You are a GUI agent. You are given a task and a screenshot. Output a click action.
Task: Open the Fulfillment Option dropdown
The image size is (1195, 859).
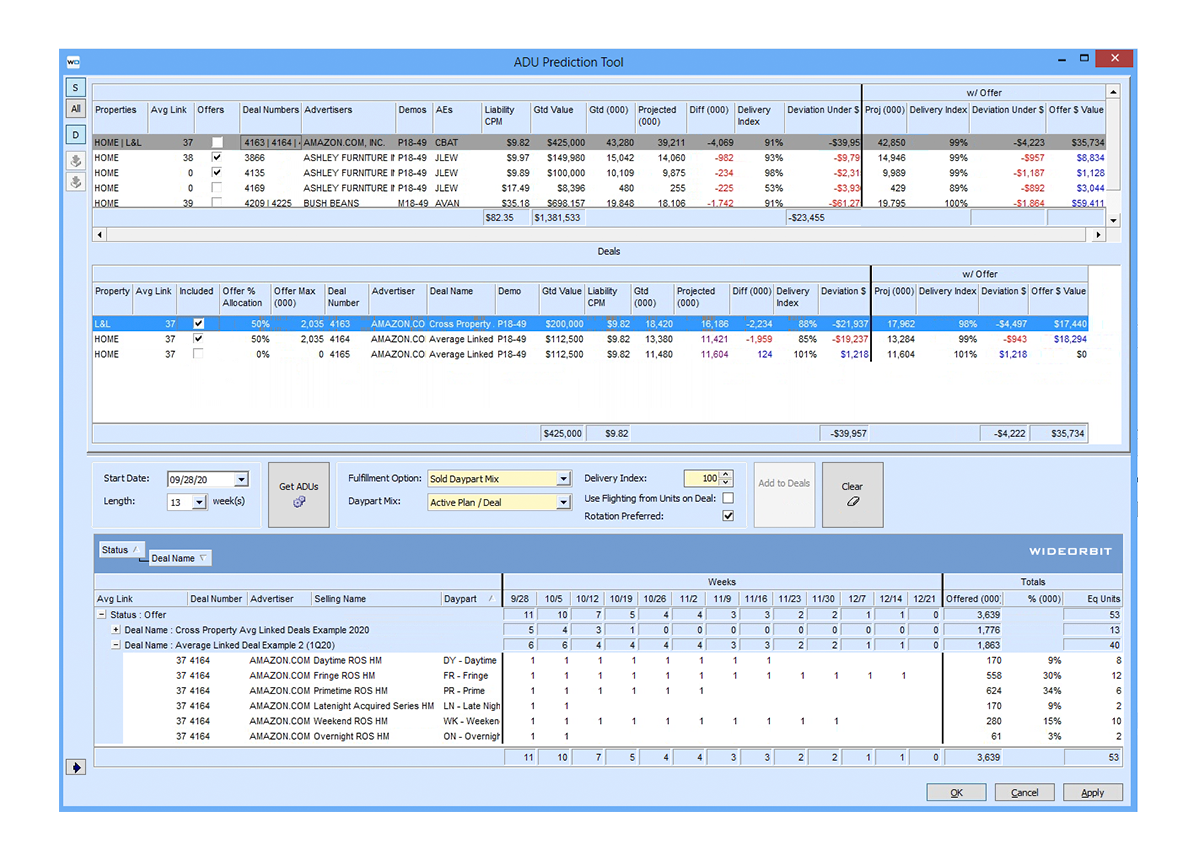tap(563, 479)
